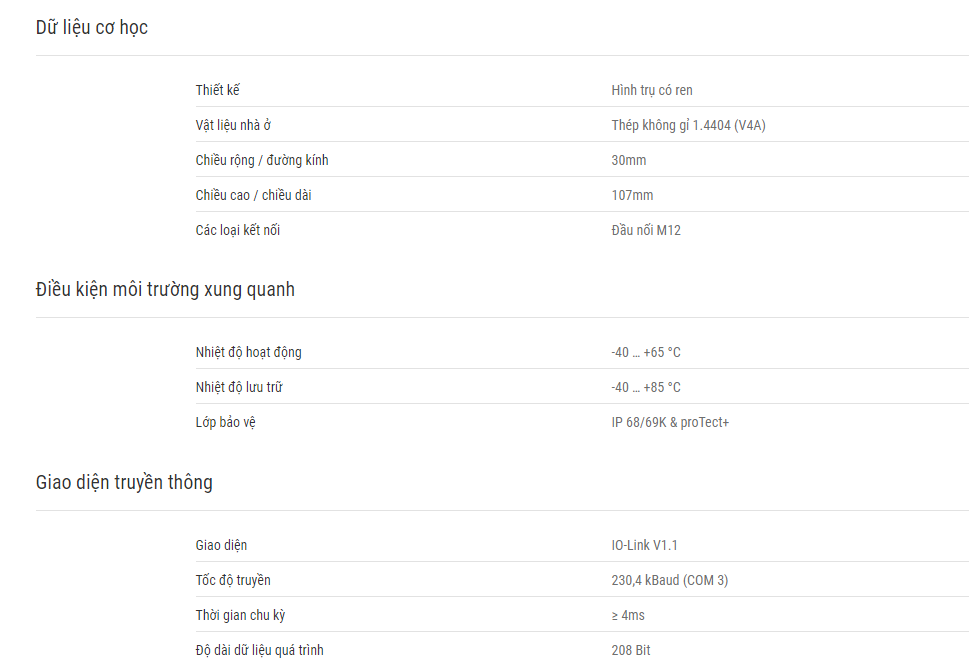Screen dimensions: 969x666
Task: Click the 'IO-Link V1.1' value
Action: [645, 546]
